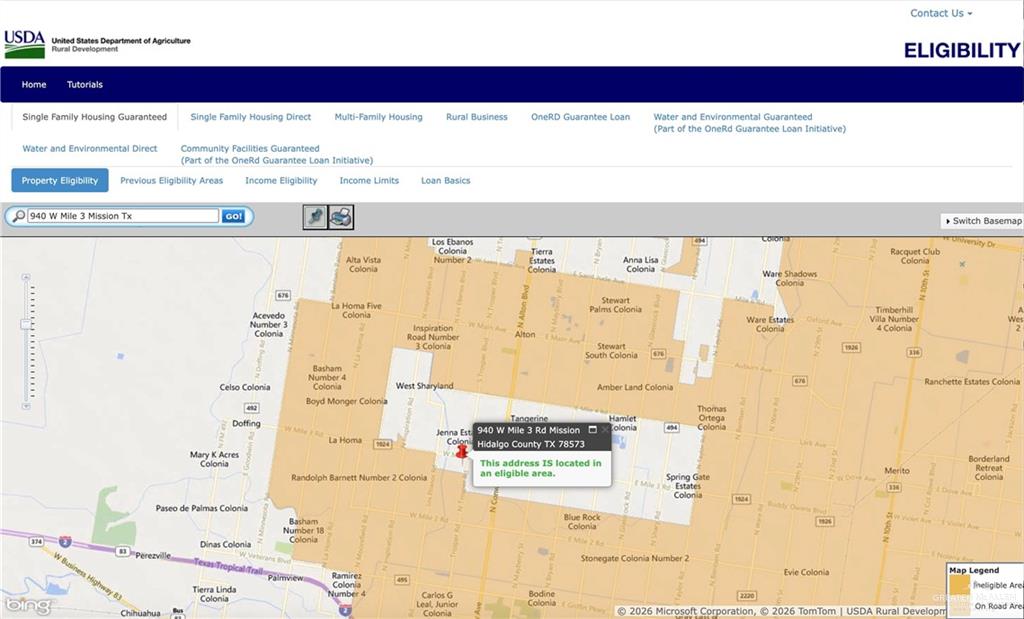Click the pushpin tool icon in the toolbar
1024x619 pixels.
(x=315, y=217)
